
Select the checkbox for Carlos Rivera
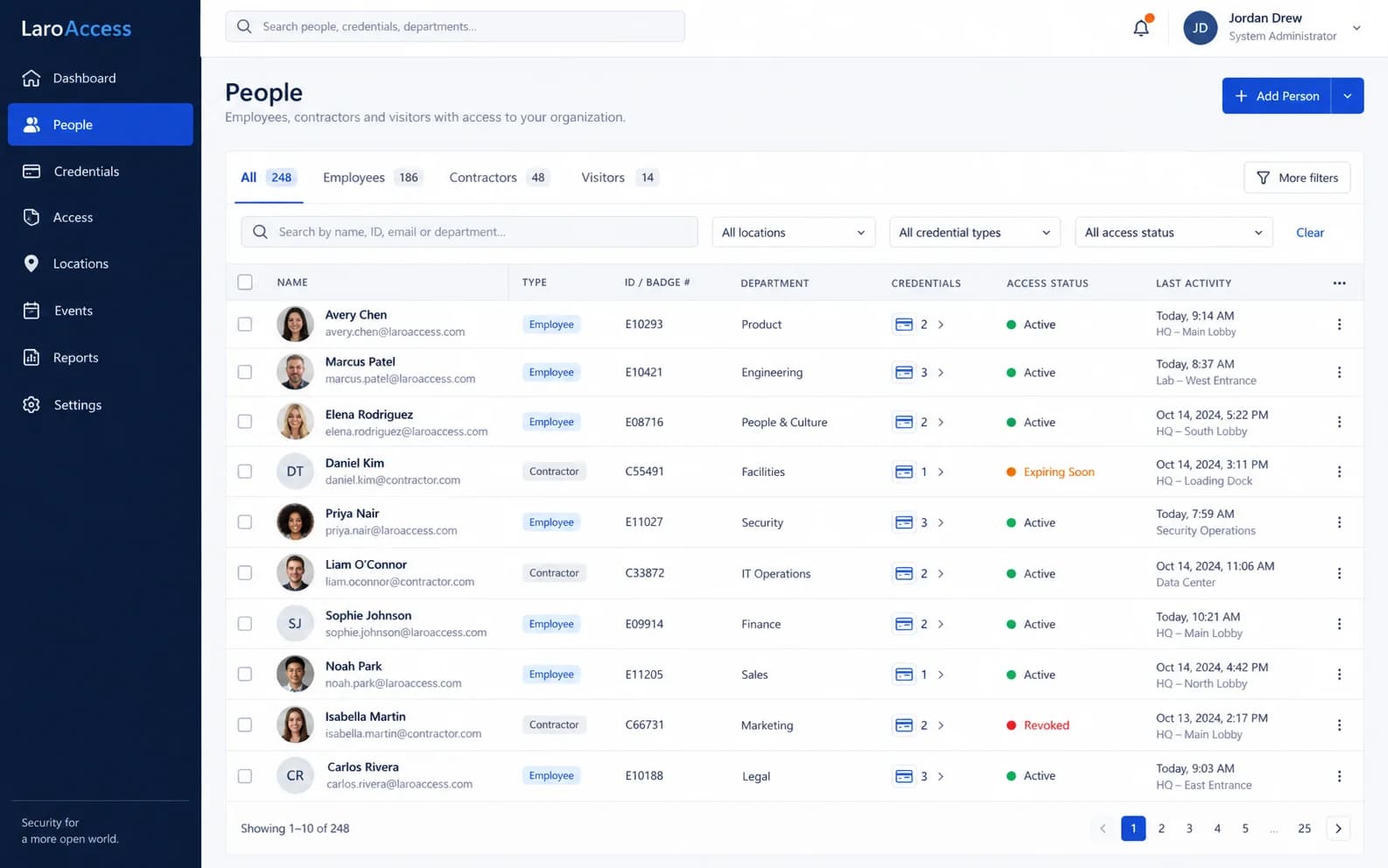click(x=245, y=776)
